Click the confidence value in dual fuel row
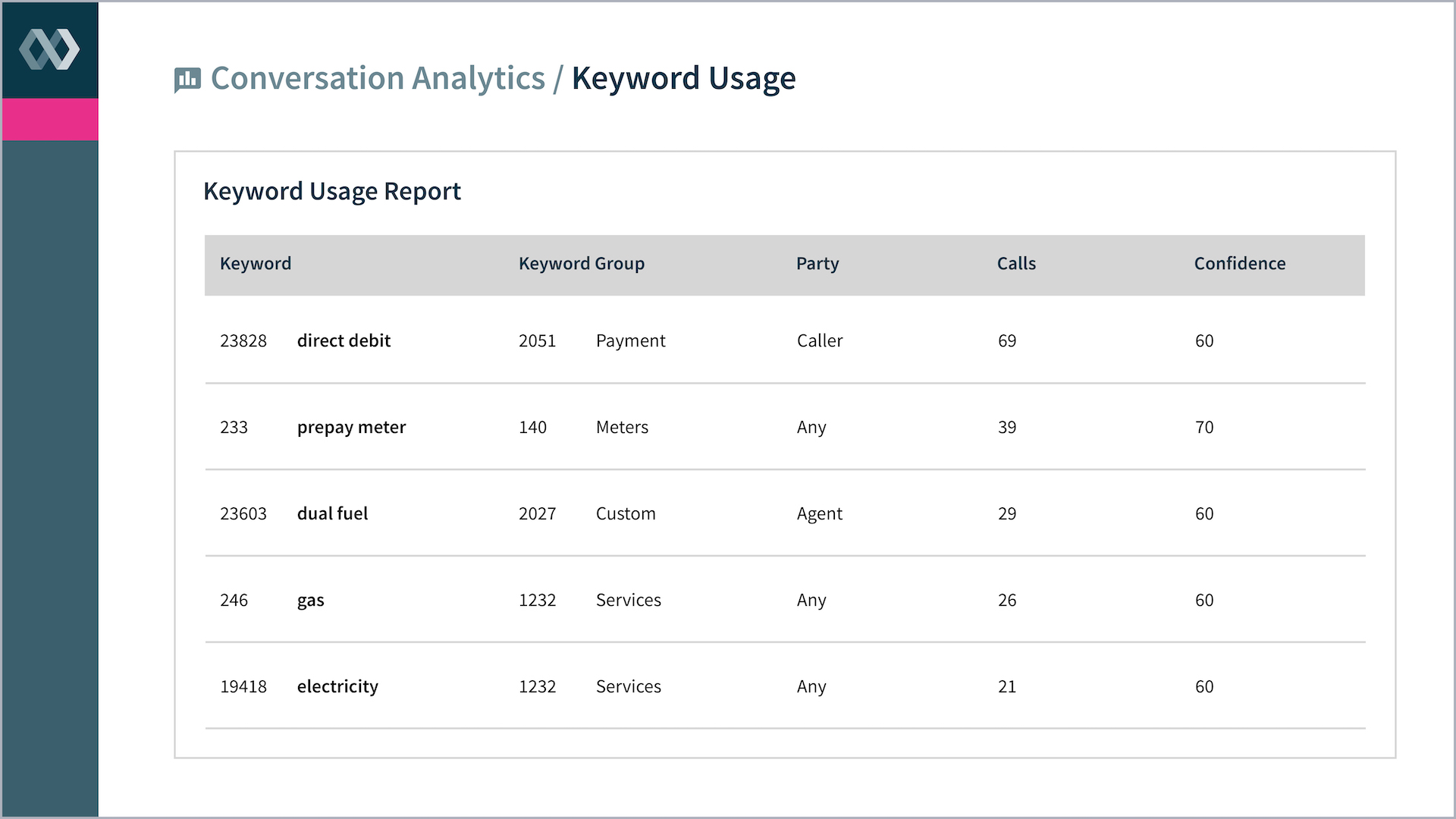This screenshot has width=1456, height=819. click(1204, 513)
